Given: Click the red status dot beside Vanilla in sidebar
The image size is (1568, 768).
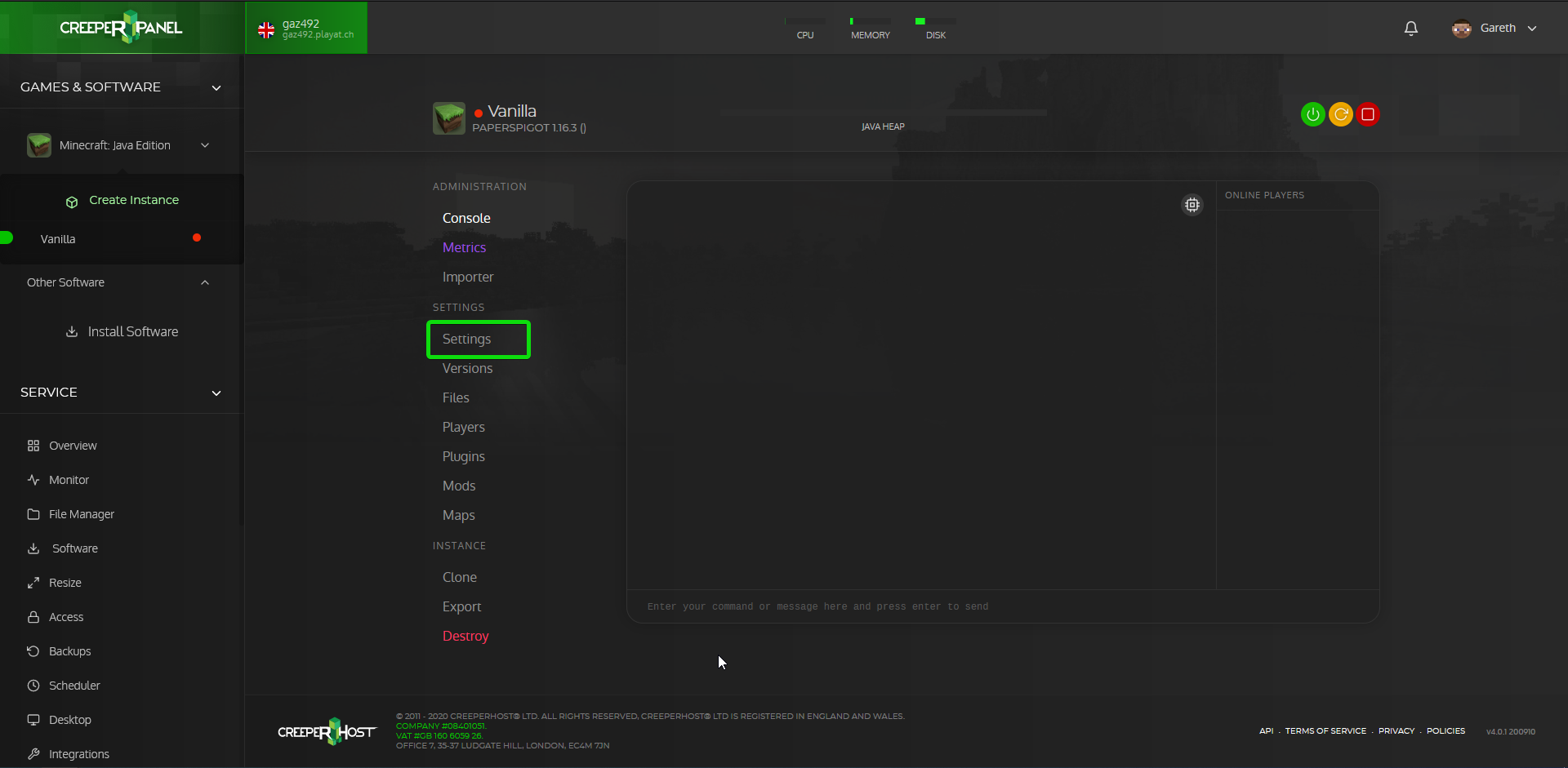Looking at the screenshot, I should tap(197, 238).
